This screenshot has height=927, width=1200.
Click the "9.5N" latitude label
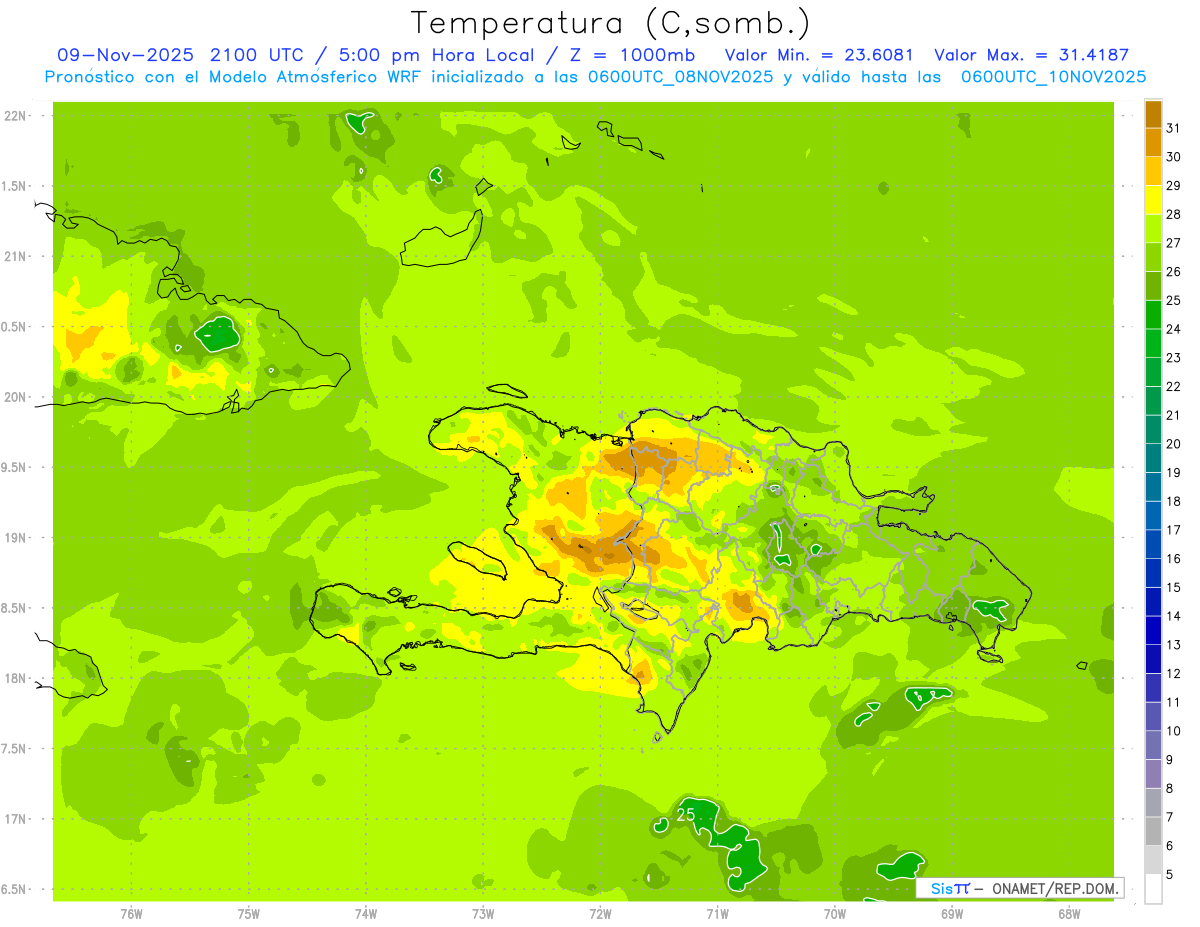pos(15,467)
